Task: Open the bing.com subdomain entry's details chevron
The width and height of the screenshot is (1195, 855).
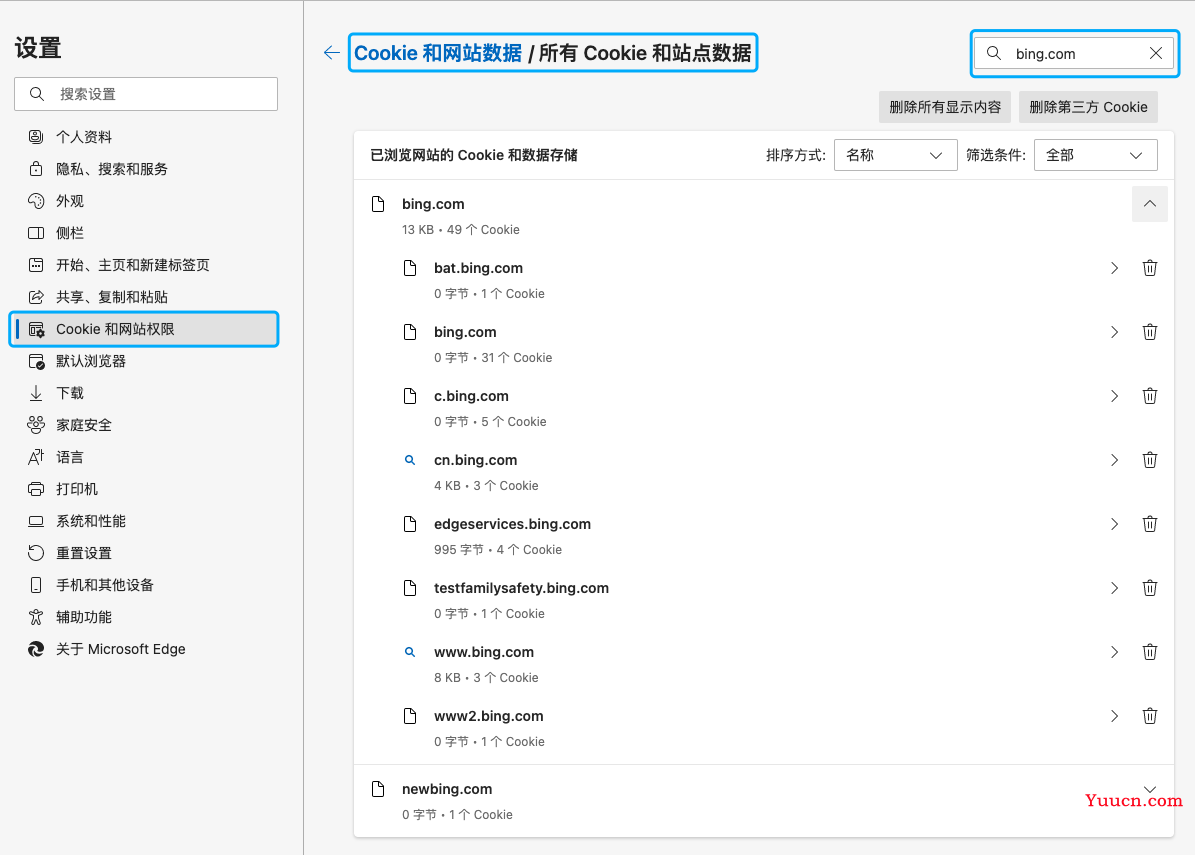Action: pos(1114,332)
